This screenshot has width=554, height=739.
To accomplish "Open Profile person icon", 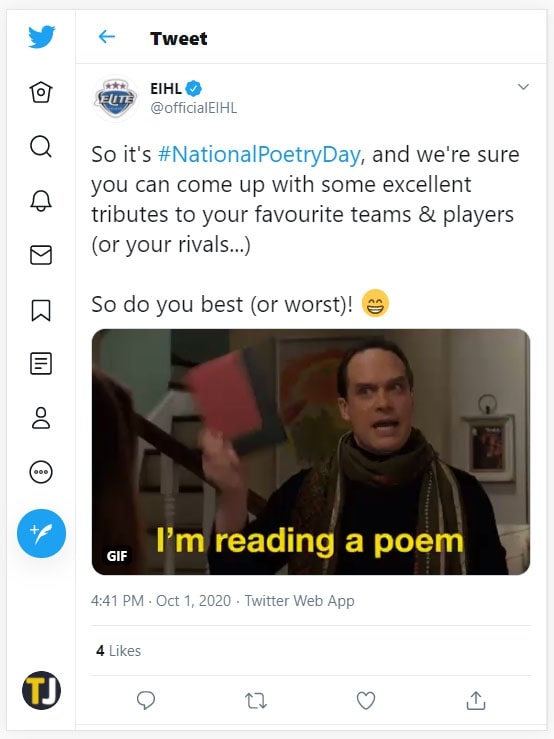I will click(41, 418).
